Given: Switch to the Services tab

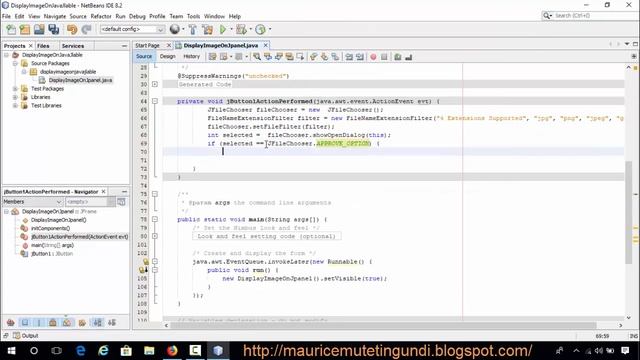Looking at the screenshot, I should tap(73, 46).
